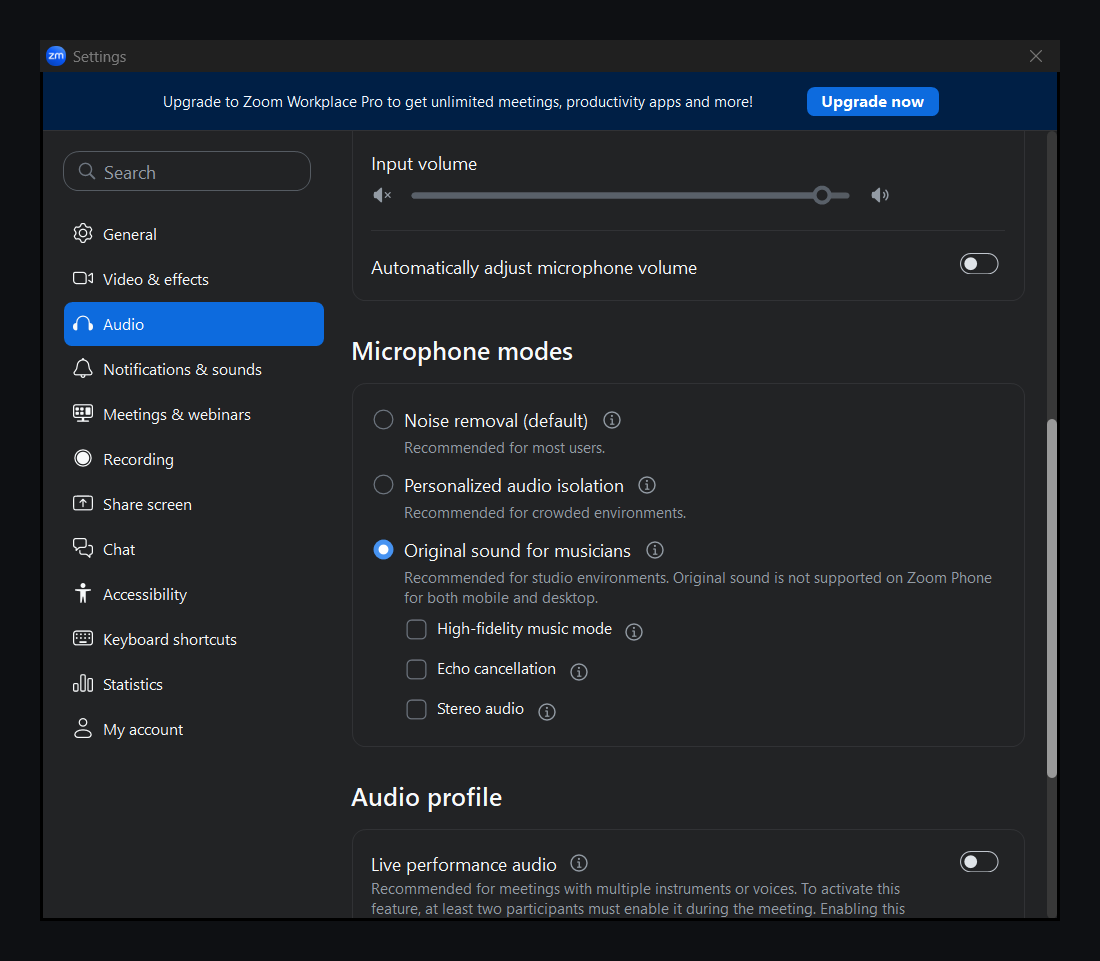Select the Audio settings tab
Screen dimensions: 1100x961
coord(194,324)
